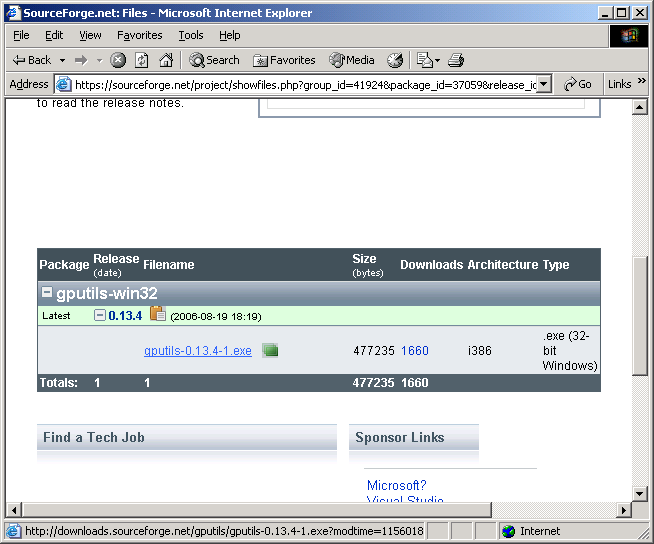Stop page loading with the Stop icon
The image size is (654, 544).
[x=118, y=60]
